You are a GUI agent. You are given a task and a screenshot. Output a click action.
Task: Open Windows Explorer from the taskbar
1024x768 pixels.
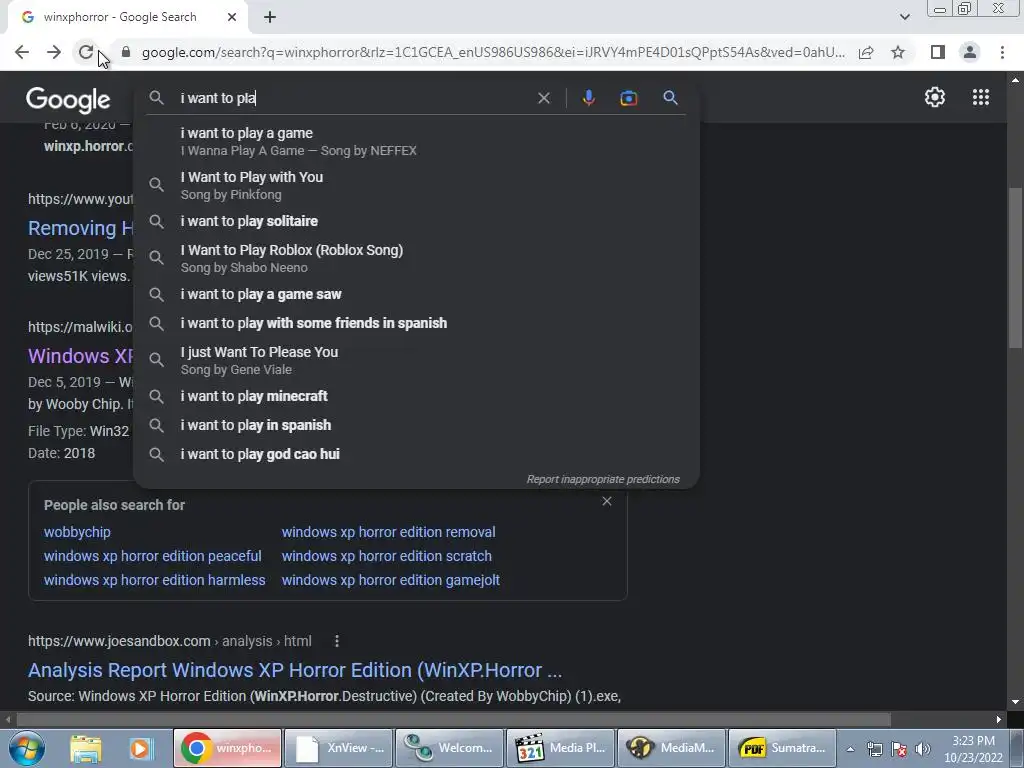click(86, 748)
